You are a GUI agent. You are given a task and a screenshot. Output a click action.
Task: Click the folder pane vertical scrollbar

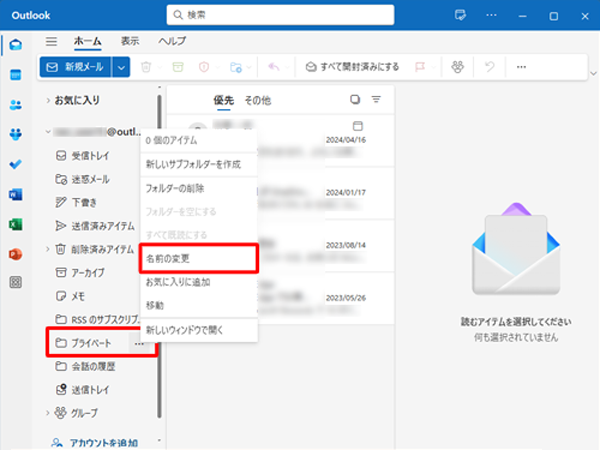pos(159,256)
